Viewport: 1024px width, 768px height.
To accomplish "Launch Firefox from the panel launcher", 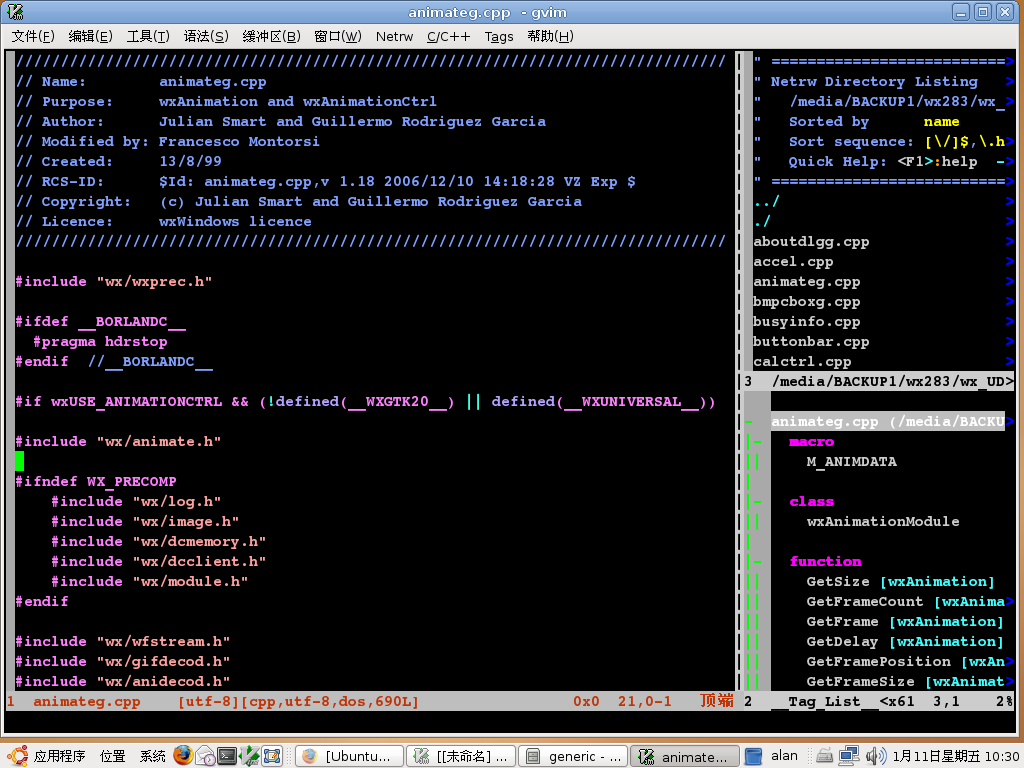I will click(x=183, y=756).
